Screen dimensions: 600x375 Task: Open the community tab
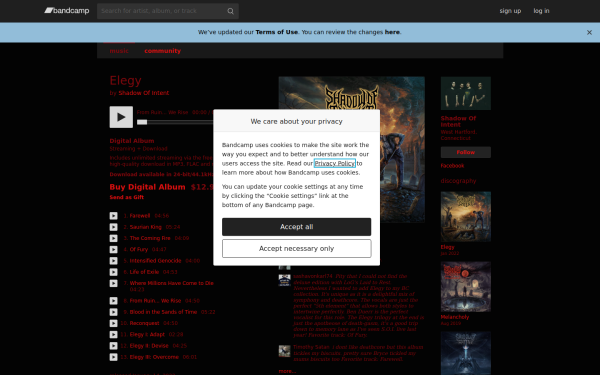[x=163, y=51]
